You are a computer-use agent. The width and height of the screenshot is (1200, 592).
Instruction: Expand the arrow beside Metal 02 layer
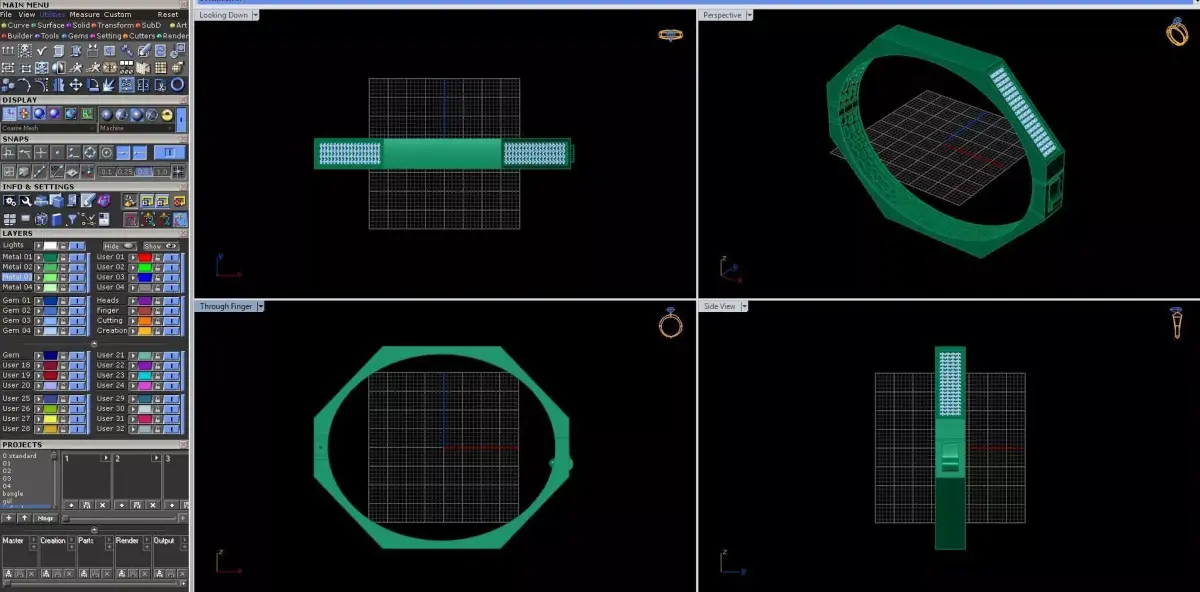click(x=39, y=267)
